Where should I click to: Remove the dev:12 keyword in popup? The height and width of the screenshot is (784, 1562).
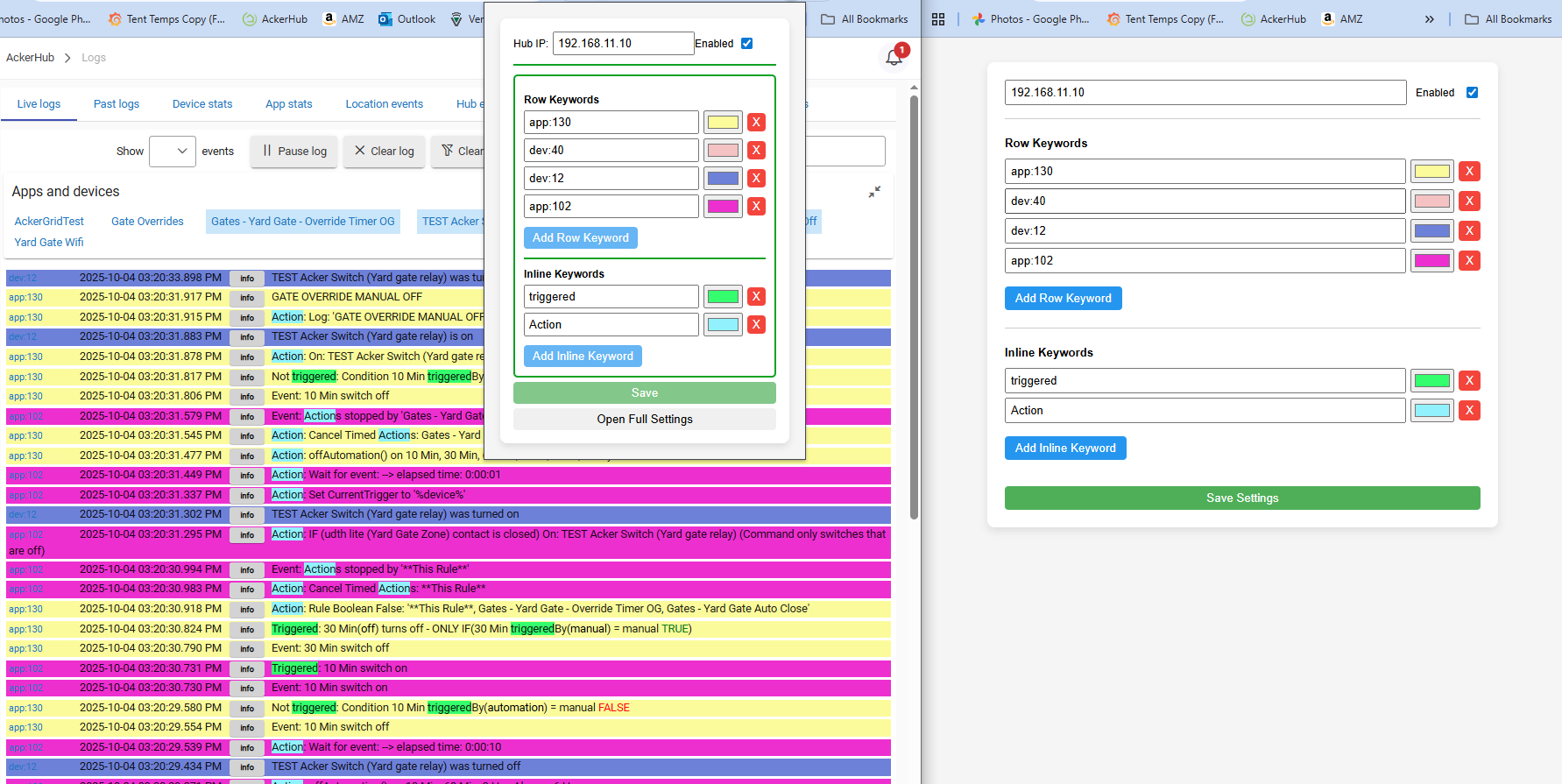pyautogui.click(x=756, y=179)
